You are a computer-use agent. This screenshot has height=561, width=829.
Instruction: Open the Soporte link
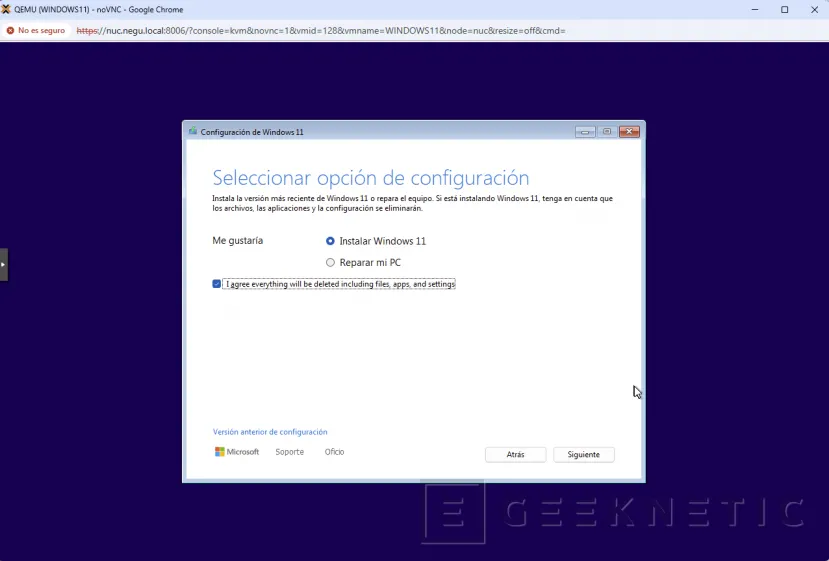click(x=290, y=452)
